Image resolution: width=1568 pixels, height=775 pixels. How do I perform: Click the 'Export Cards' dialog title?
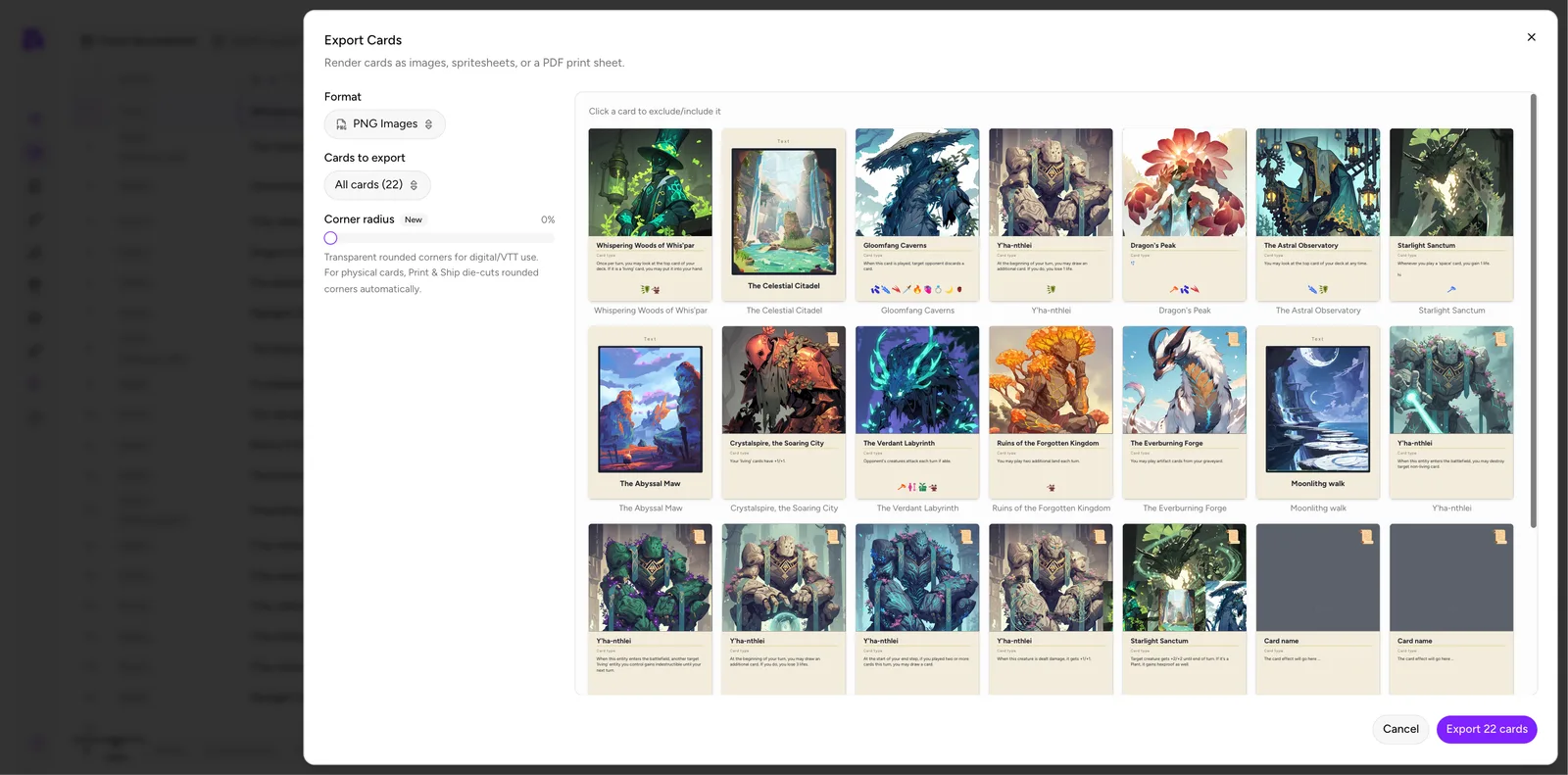[x=363, y=40]
